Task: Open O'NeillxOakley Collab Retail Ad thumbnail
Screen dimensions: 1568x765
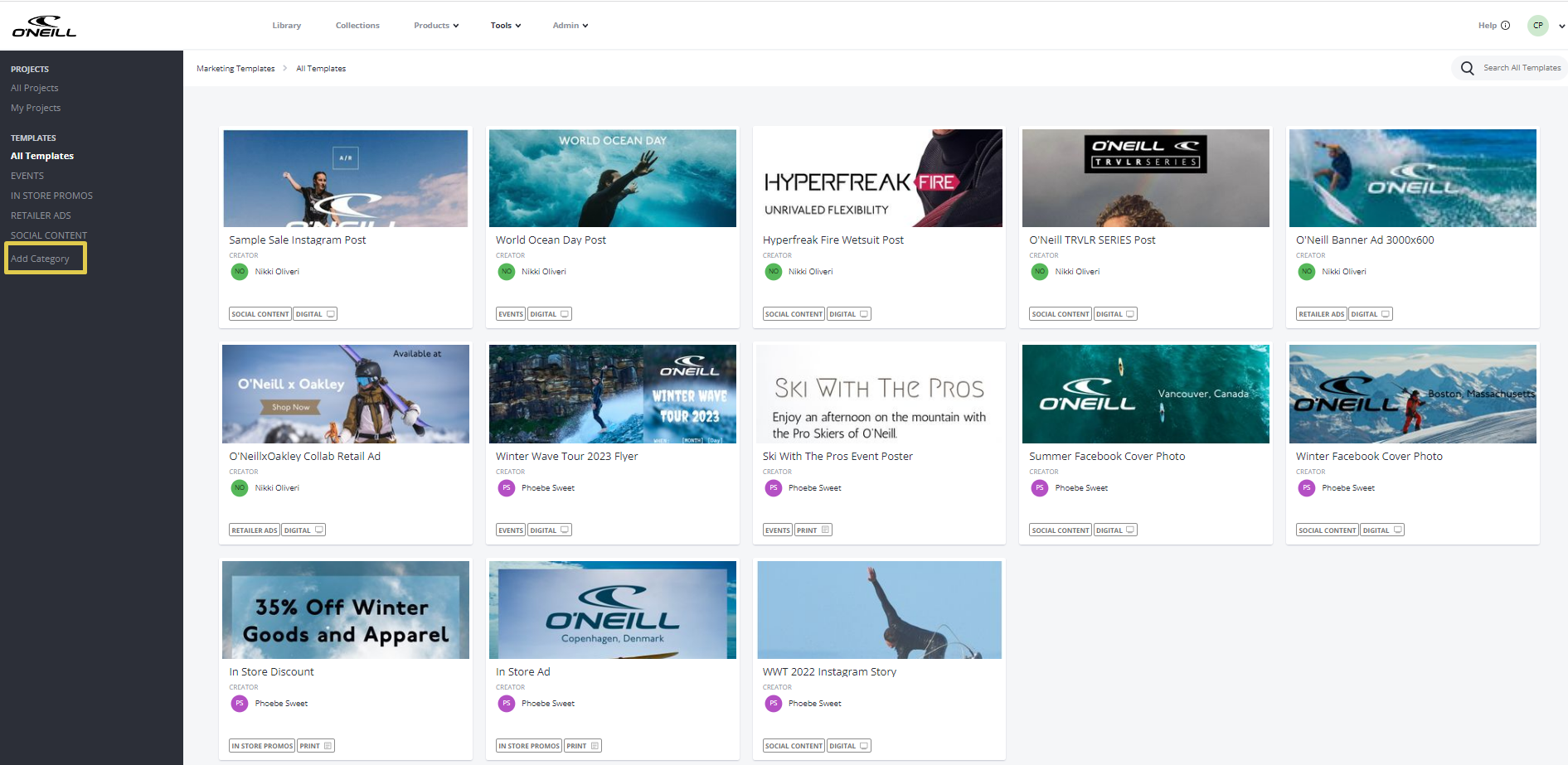Action: tap(346, 395)
